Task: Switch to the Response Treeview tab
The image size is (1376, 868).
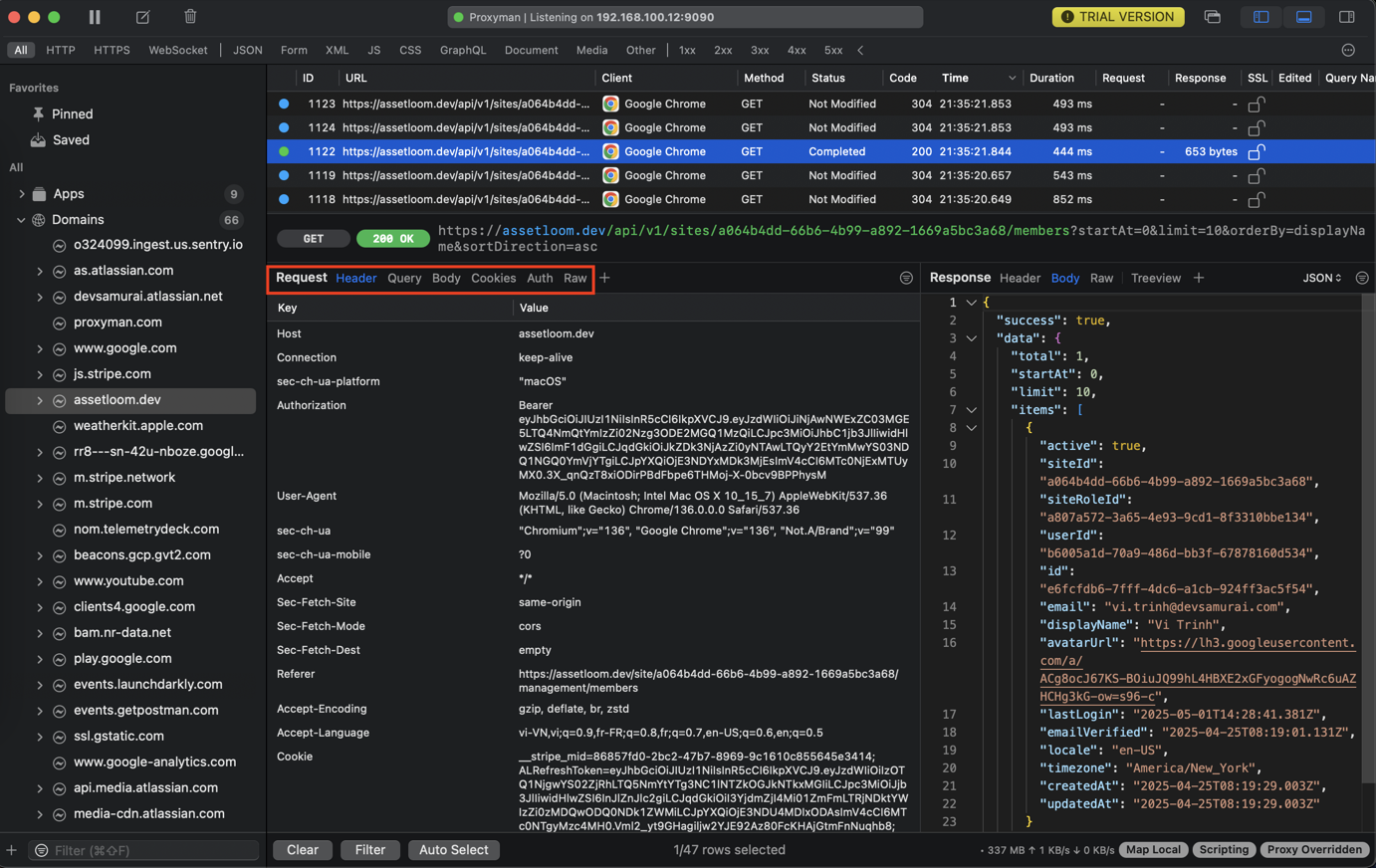Action: pyautogui.click(x=1155, y=279)
